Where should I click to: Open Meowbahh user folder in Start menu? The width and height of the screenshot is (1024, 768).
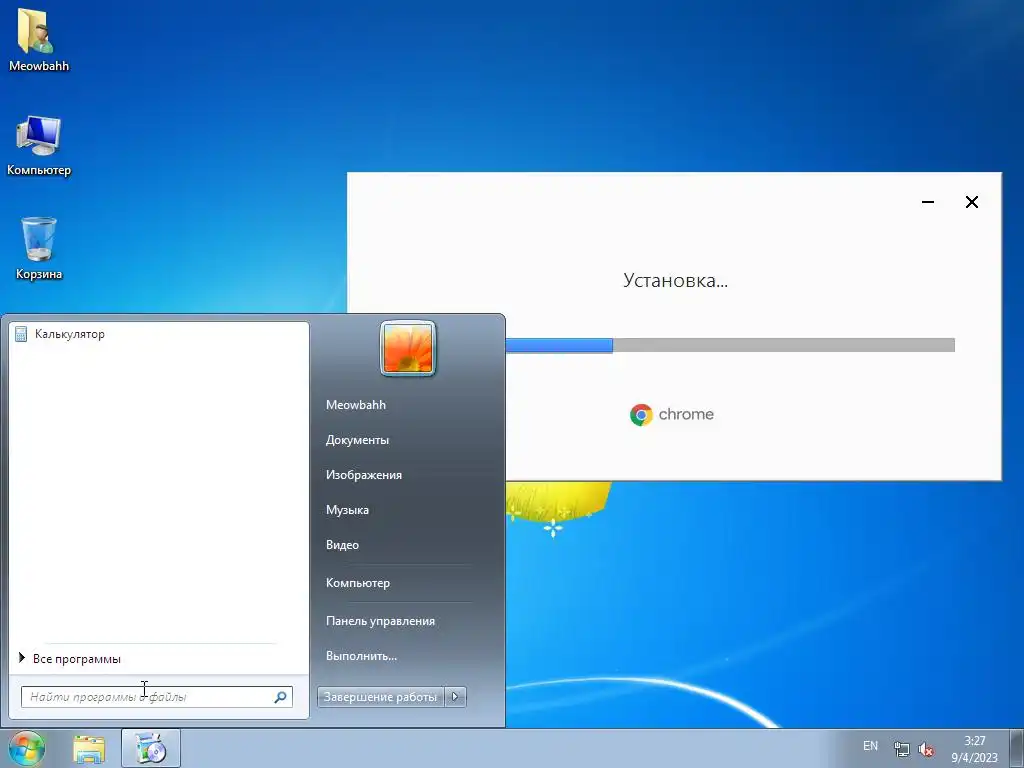pos(356,405)
